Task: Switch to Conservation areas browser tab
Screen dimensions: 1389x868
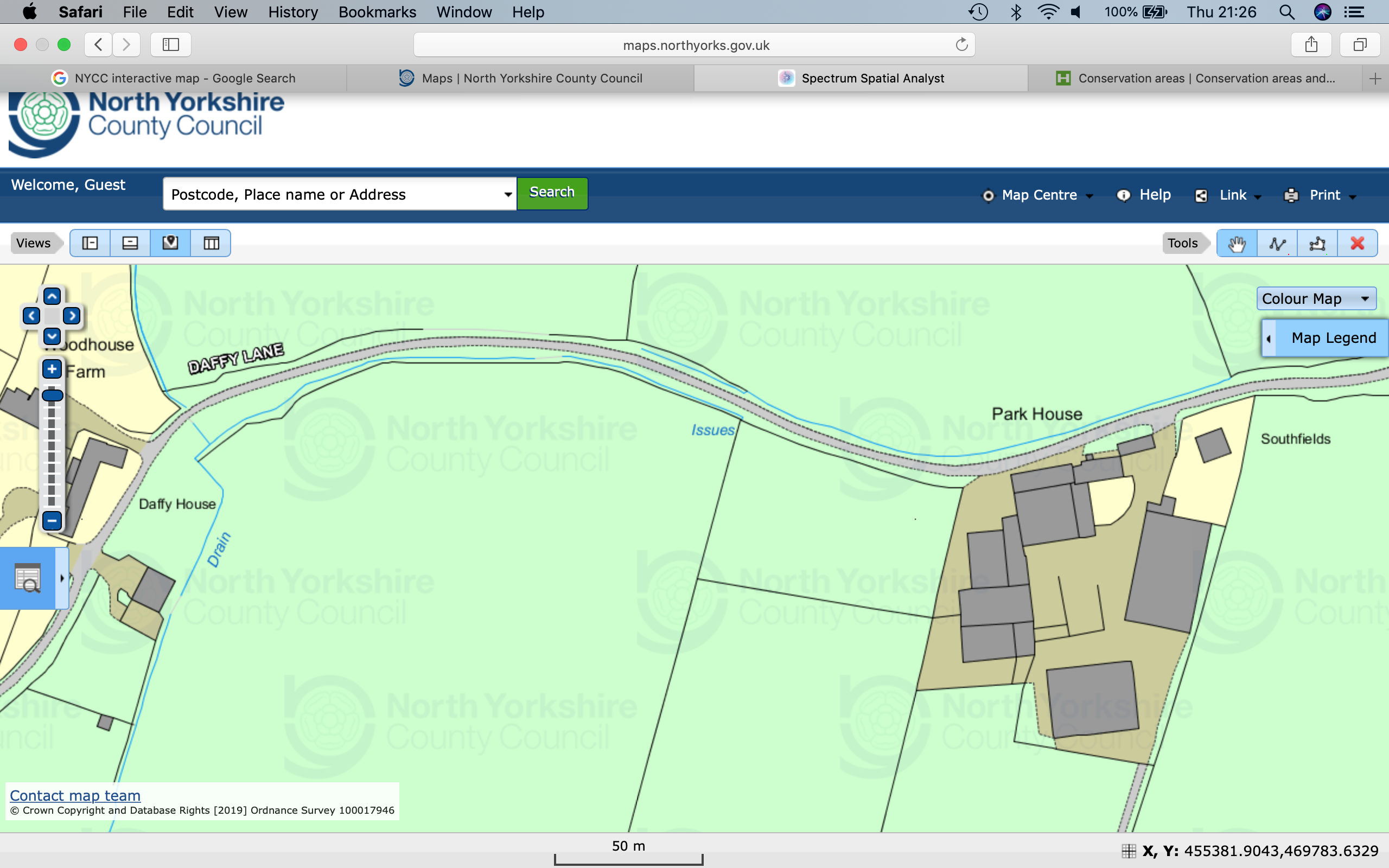Action: point(1197,78)
